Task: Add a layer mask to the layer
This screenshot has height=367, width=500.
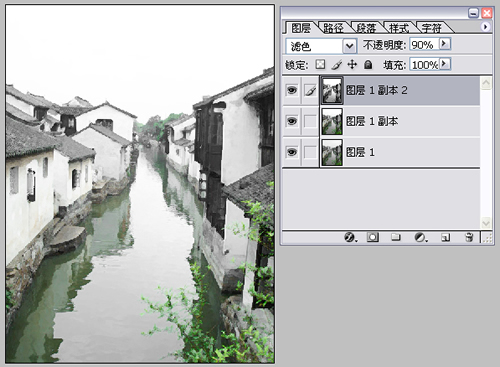Action: click(373, 237)
